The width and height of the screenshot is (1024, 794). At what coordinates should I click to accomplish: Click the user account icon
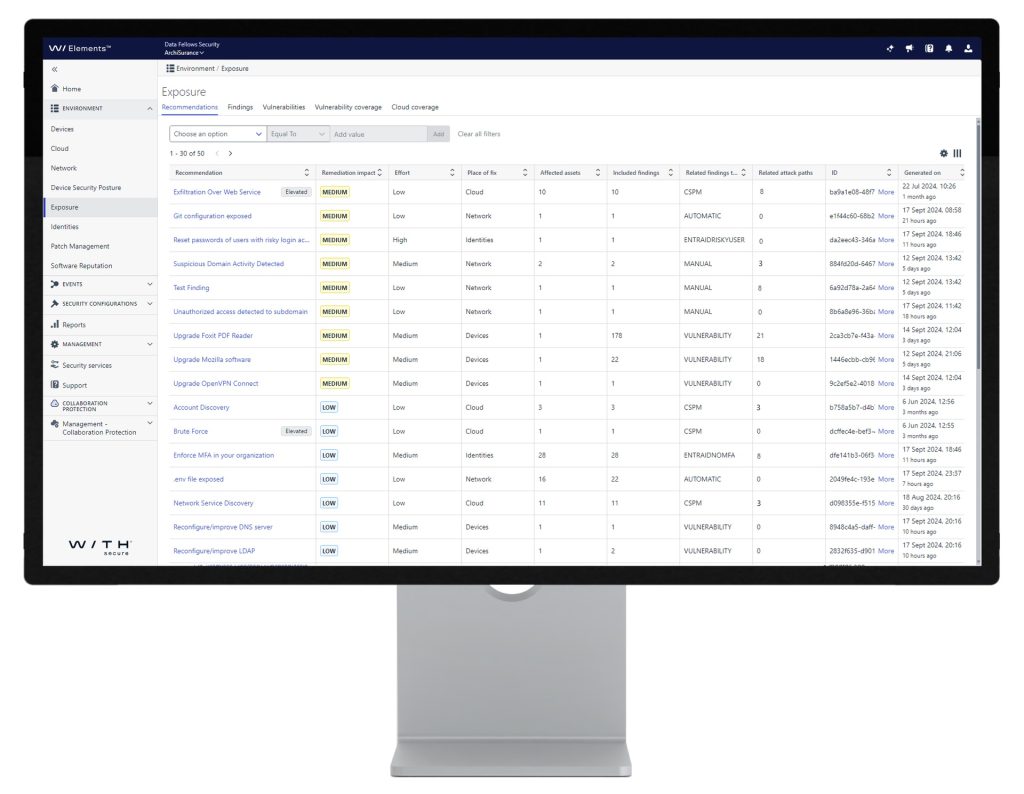[x=968, y=49]
